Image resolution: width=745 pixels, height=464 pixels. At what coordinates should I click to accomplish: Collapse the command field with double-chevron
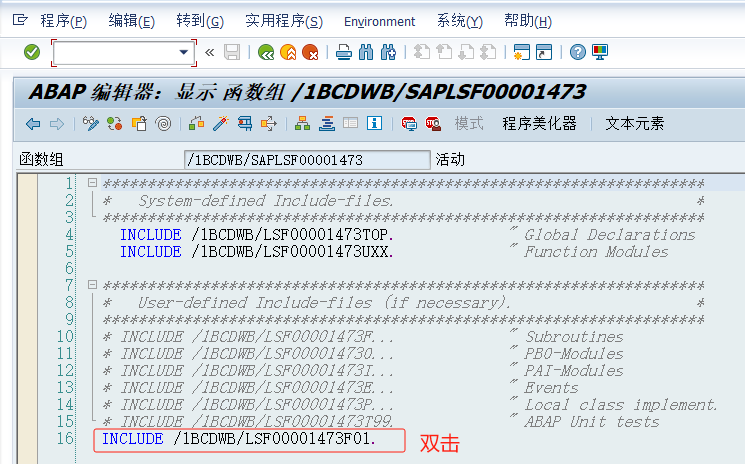click(209, 52)
